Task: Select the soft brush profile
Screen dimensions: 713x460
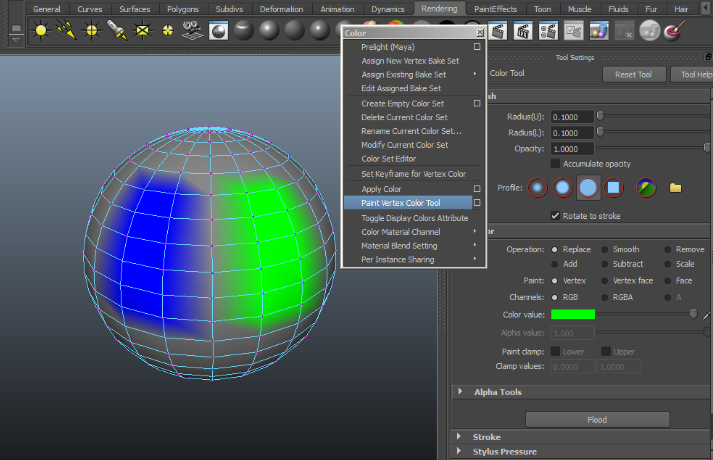Action: (563, 187)
